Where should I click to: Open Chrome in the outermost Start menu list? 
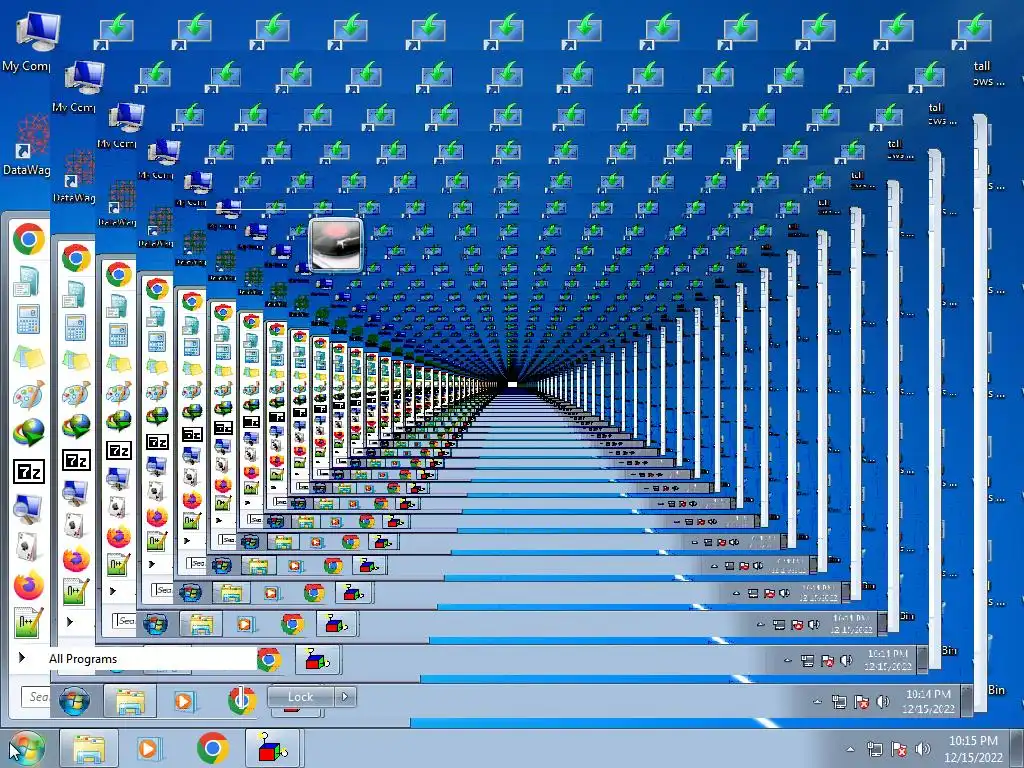(29, 239)
